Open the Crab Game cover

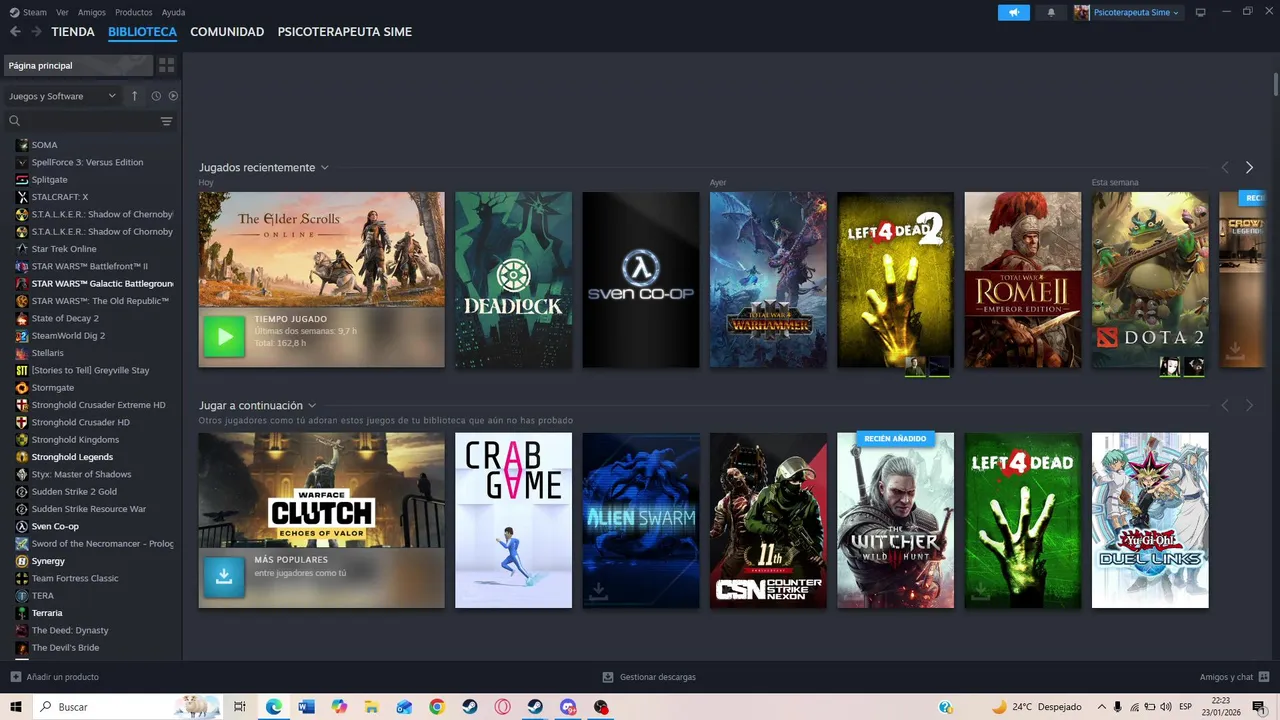(513, 520)
